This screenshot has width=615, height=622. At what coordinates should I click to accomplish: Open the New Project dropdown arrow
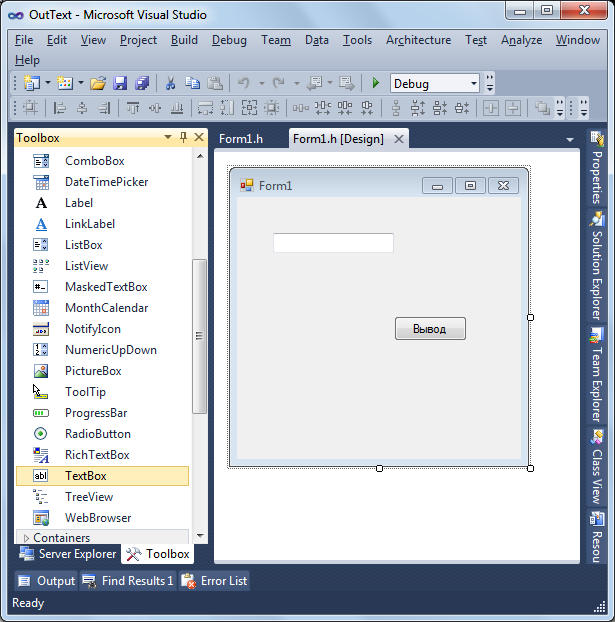pyautogui.click(x=48, y=83)
